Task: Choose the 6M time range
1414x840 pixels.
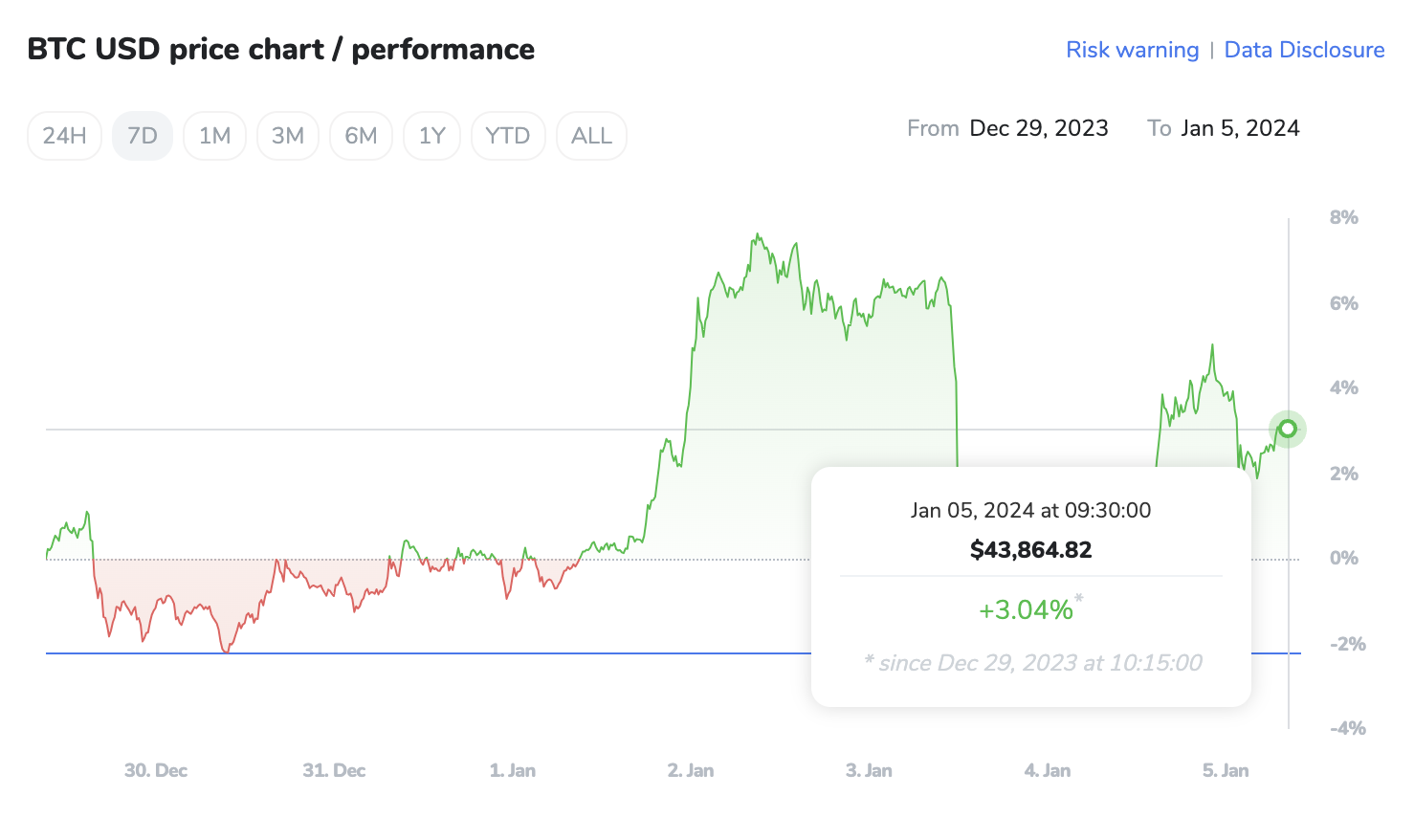Action: [361, 136]
